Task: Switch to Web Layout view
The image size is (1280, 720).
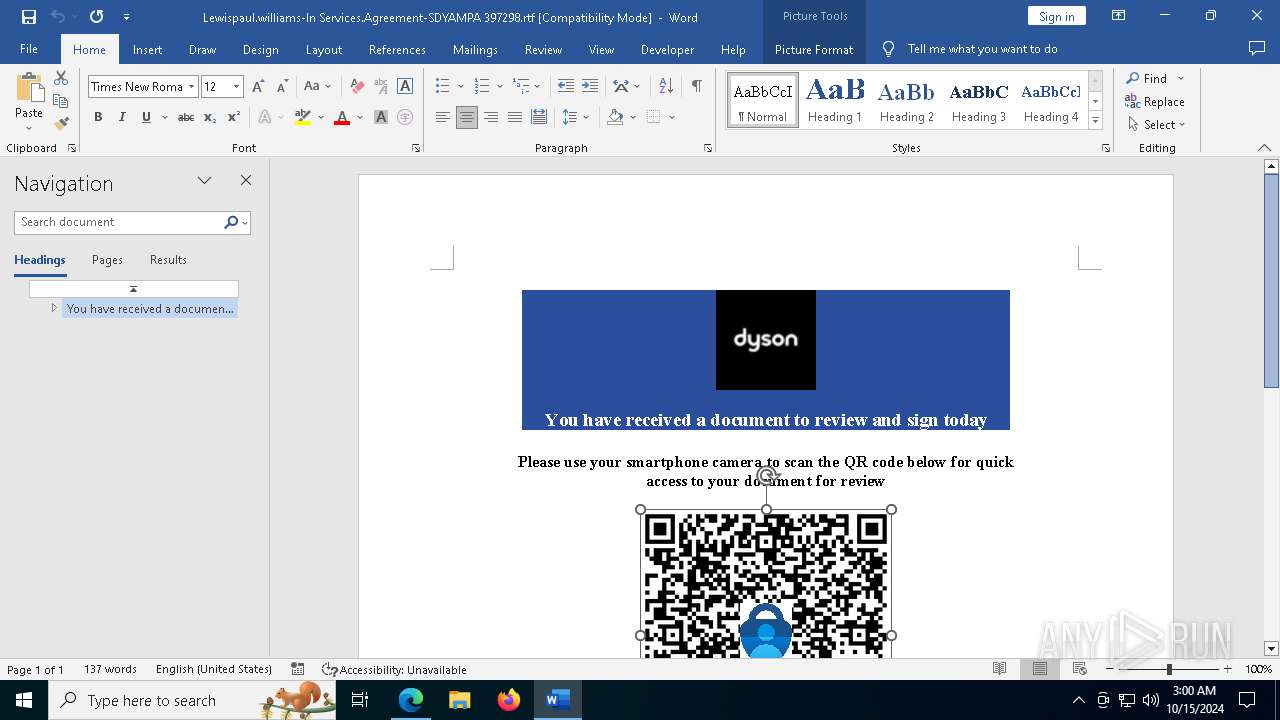Action: 1079,669
